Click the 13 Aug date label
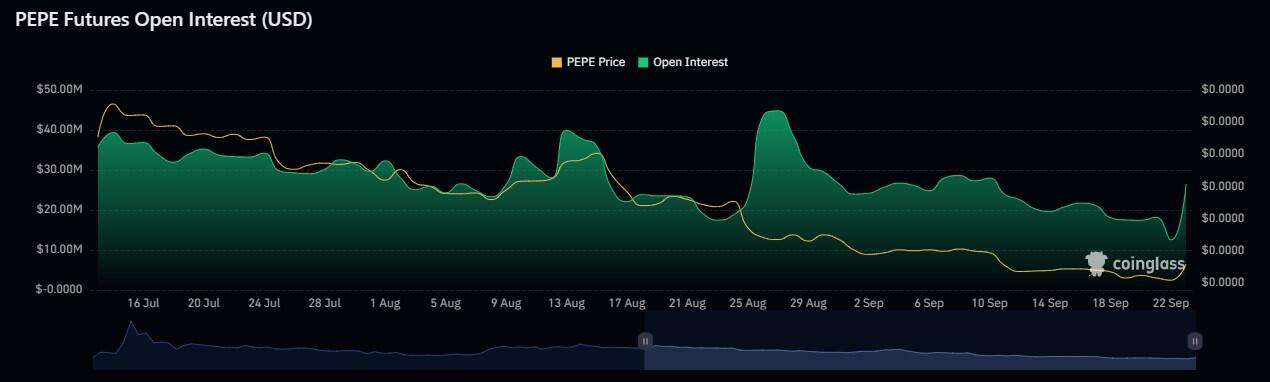Viewport: 1270px width, 382px height. tap(566, 302)
